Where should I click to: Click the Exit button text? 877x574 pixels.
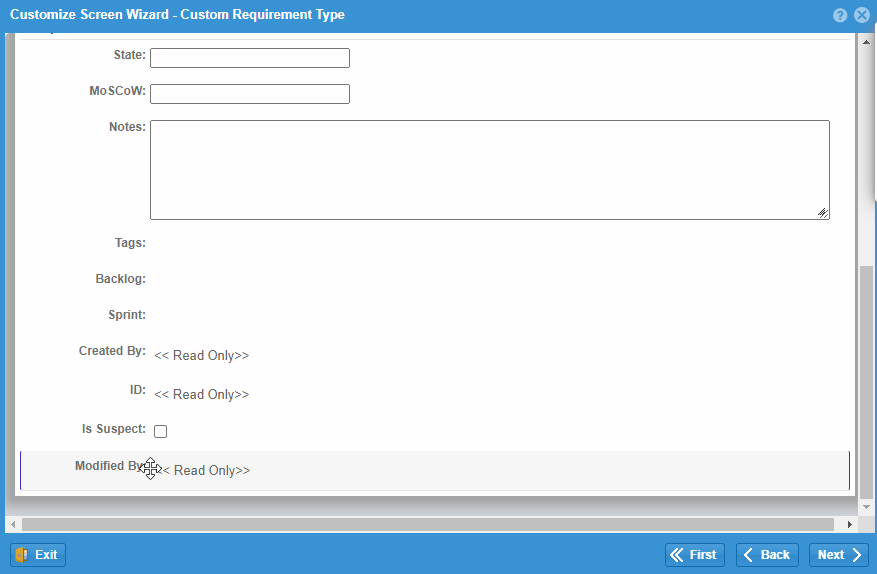pyautogui.click(x=46, y=555)
